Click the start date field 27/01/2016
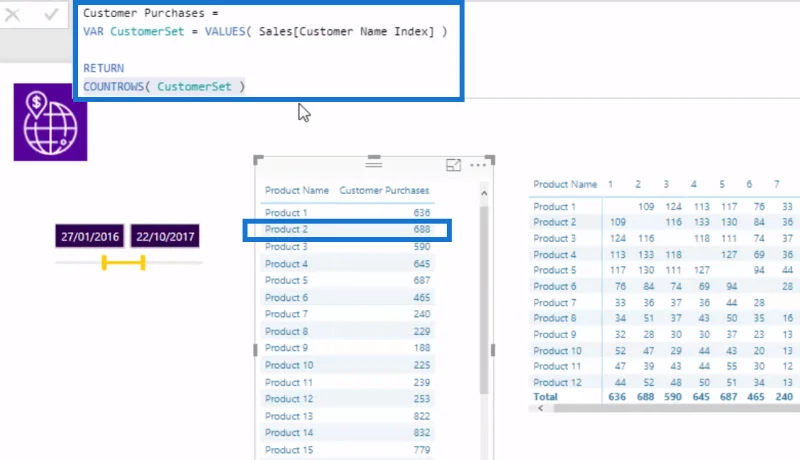The width and height of the screenshot is (800, 460). tap(90, 237)
